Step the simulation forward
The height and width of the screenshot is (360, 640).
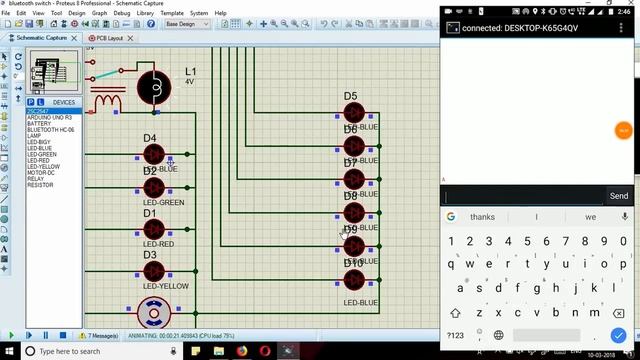tap(29, 336)
